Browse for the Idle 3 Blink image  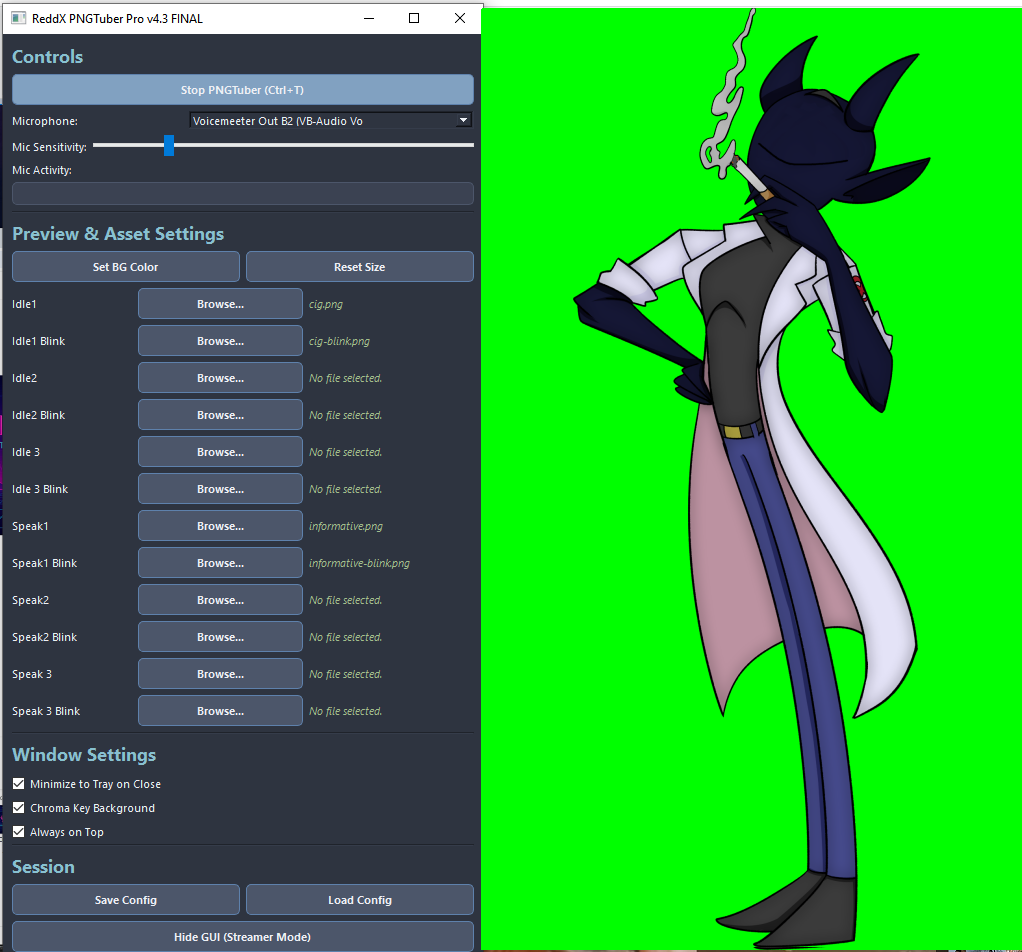point(220,489)
